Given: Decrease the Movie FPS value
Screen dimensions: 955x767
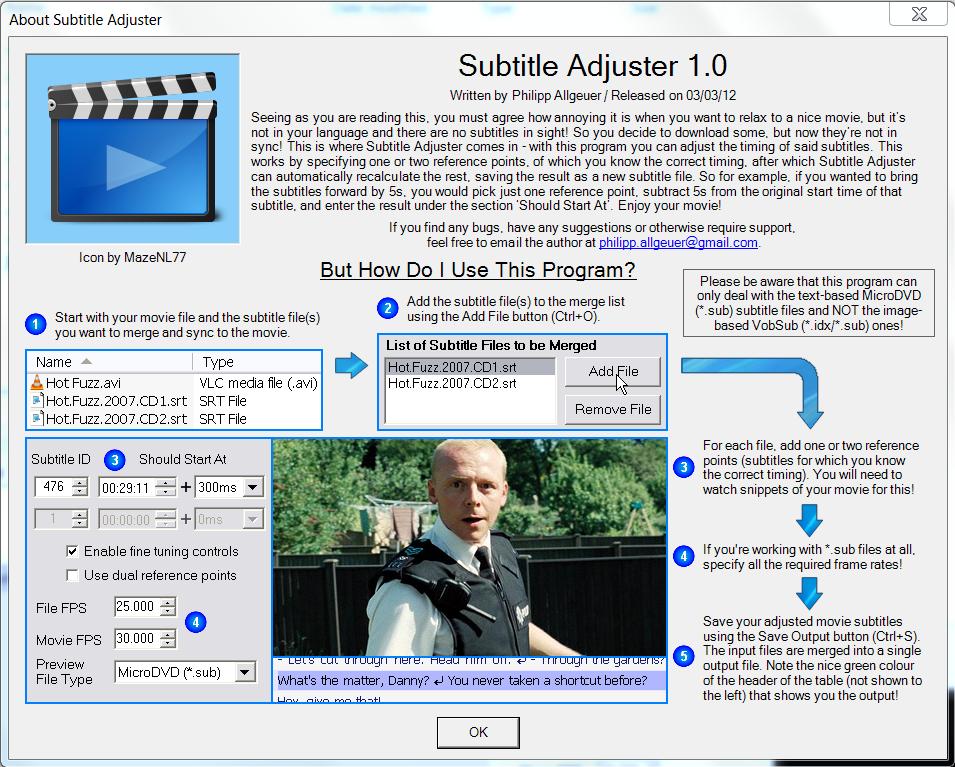Looking at the screenshot, I should coord(167,643).
